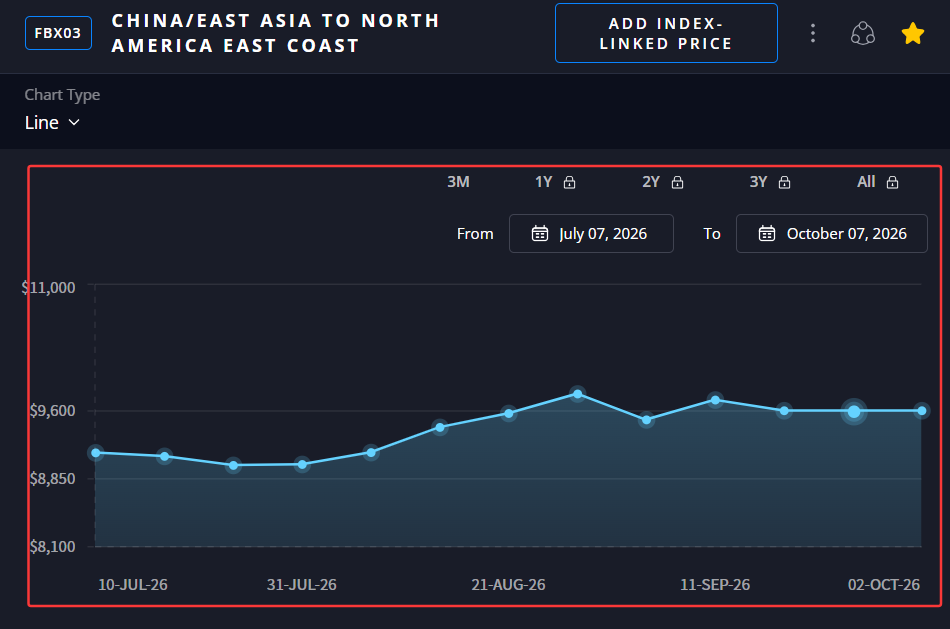Click the lock icon next to 2Y
Image resolution: width=950 pixels, height=629 pixels.
[x=677, y=182]
